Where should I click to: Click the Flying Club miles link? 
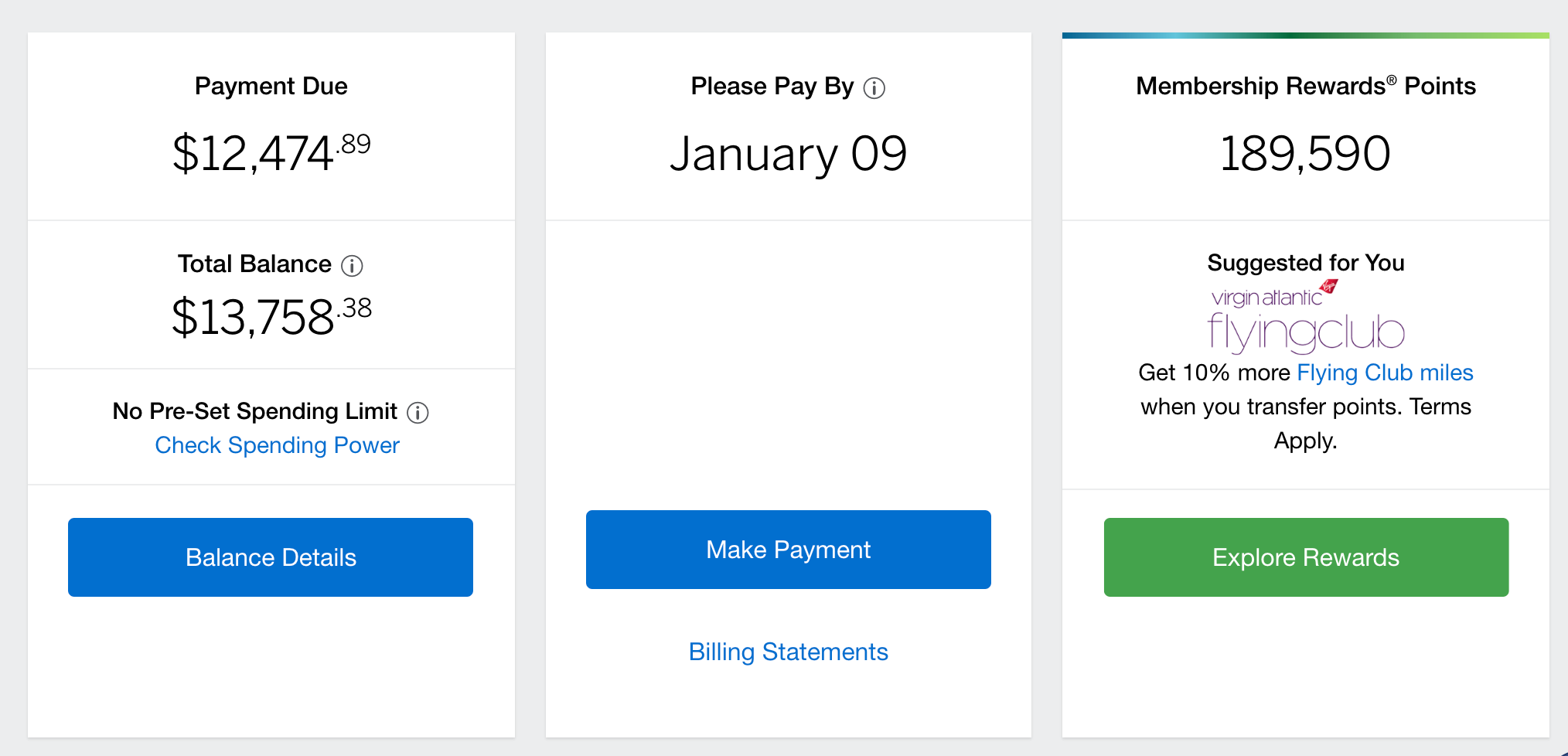(1384, 373)
